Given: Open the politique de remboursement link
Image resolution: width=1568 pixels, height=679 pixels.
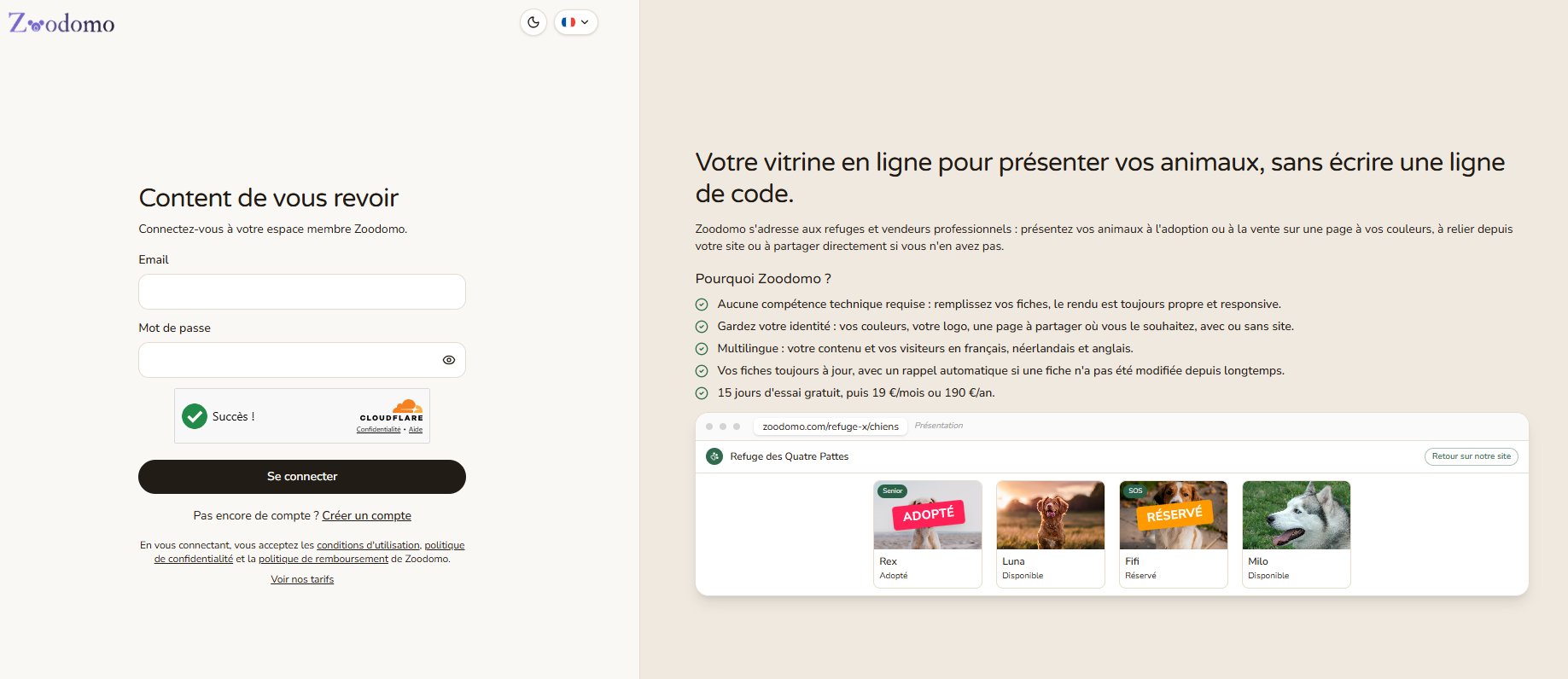Looking at the screenshot, I should (x=324, y=560).
